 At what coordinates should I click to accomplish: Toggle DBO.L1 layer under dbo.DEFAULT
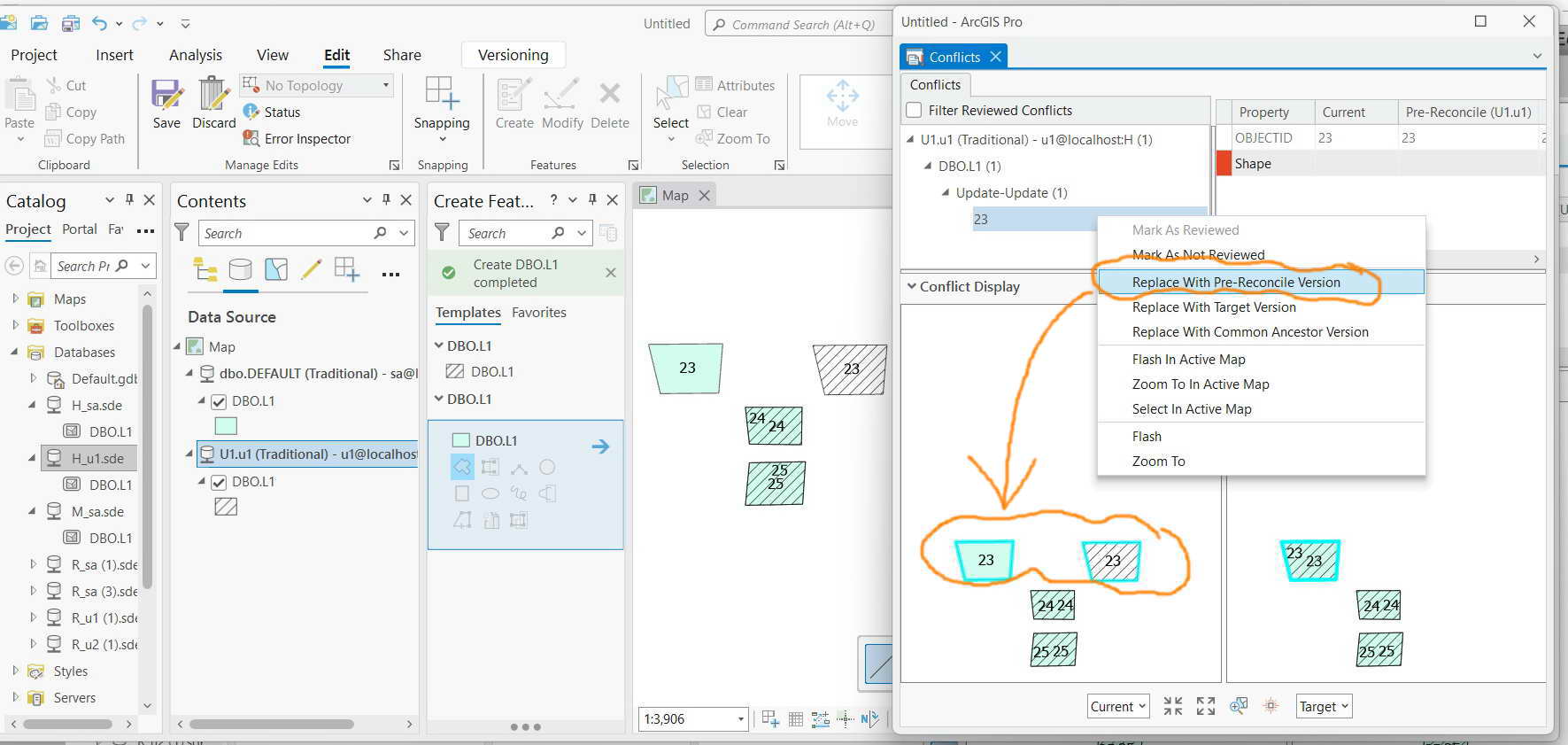pyautogui.click(x=219, y=401)
